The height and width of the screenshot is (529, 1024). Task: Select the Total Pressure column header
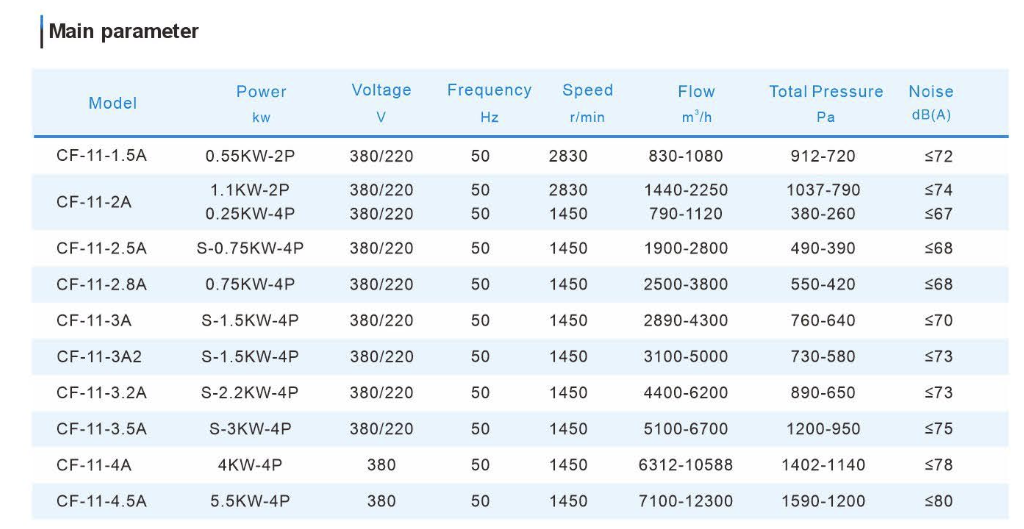coord(826,92)
